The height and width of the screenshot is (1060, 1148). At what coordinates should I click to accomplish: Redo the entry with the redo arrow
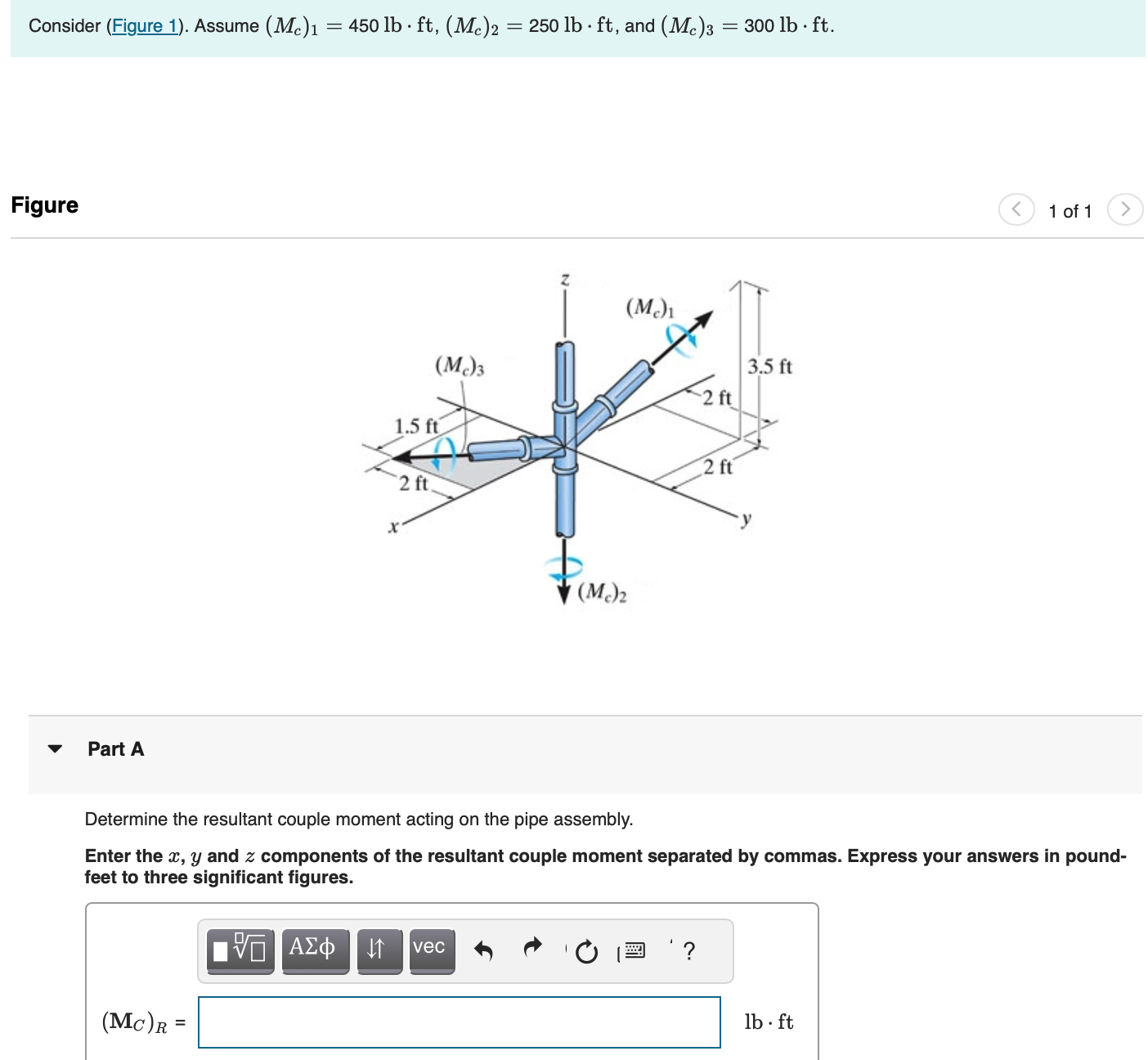(x=532, y=950)
